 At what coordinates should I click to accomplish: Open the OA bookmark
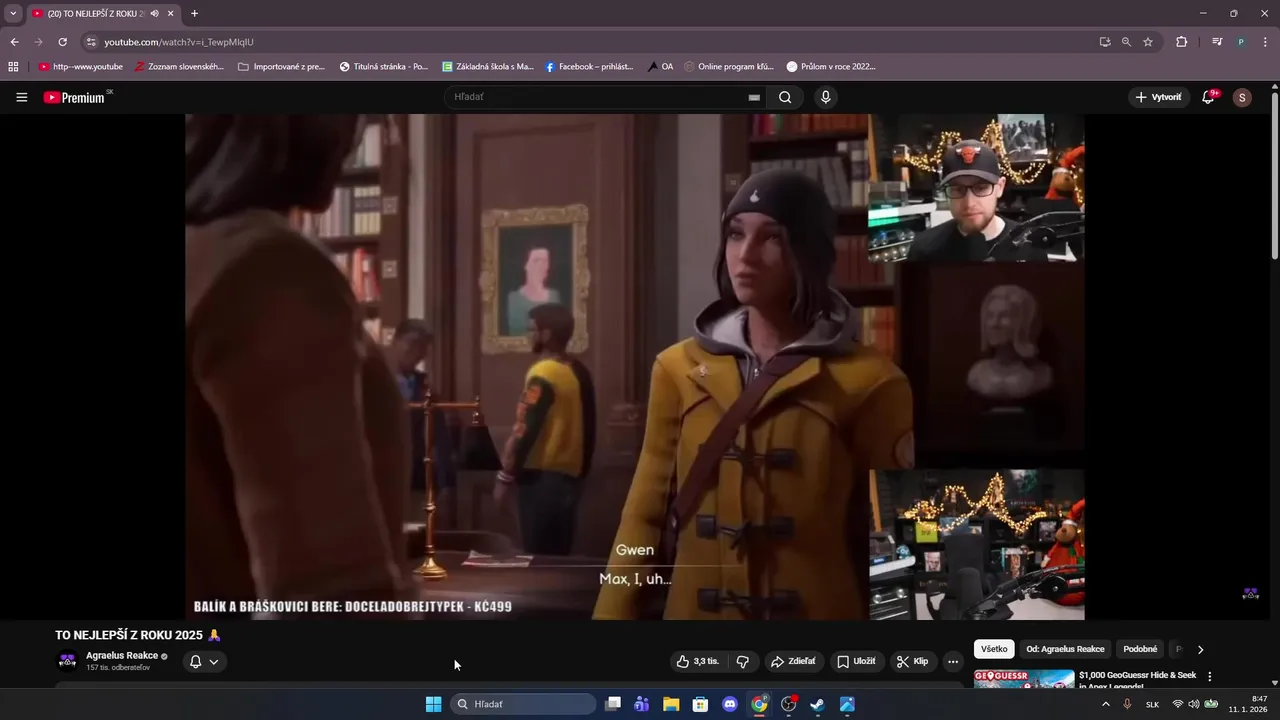(x=660, y=67)
